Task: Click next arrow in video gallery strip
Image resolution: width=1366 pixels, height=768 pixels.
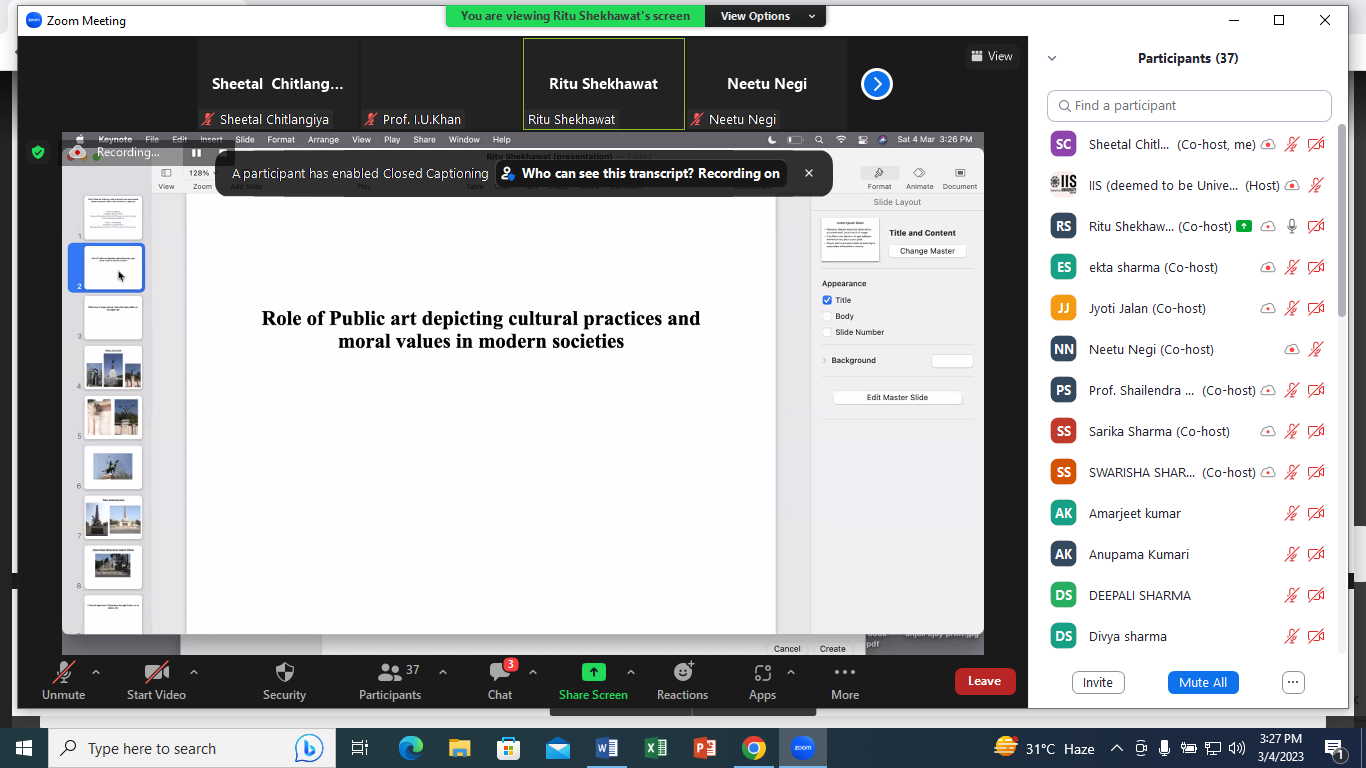Action: coord(877,85)
